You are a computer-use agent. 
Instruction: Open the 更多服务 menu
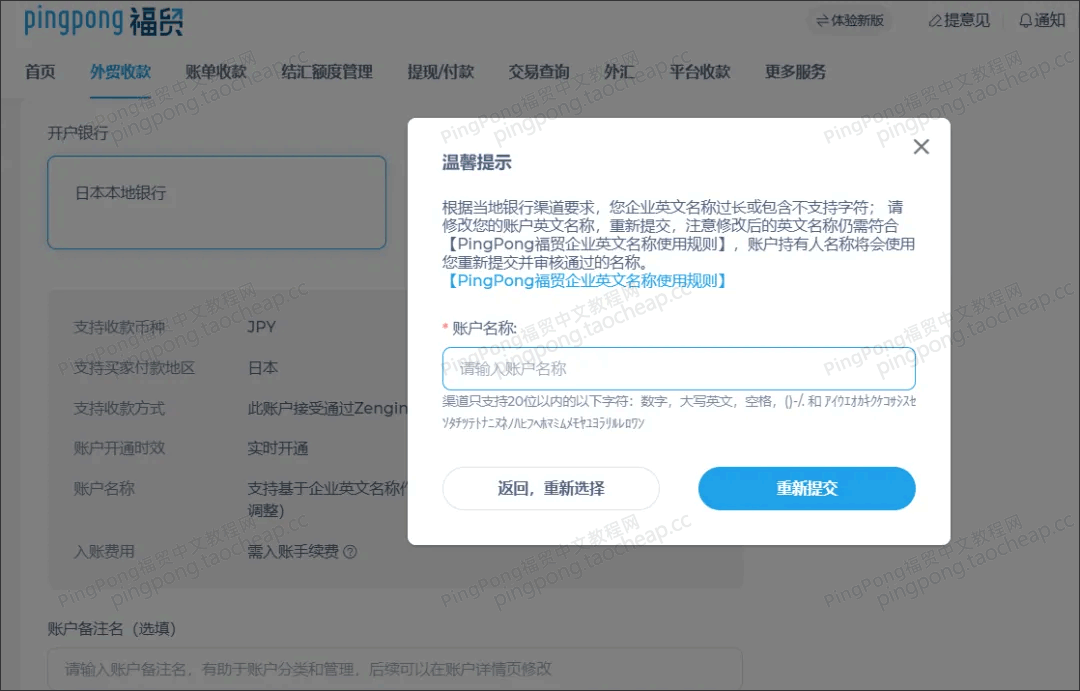796,72
